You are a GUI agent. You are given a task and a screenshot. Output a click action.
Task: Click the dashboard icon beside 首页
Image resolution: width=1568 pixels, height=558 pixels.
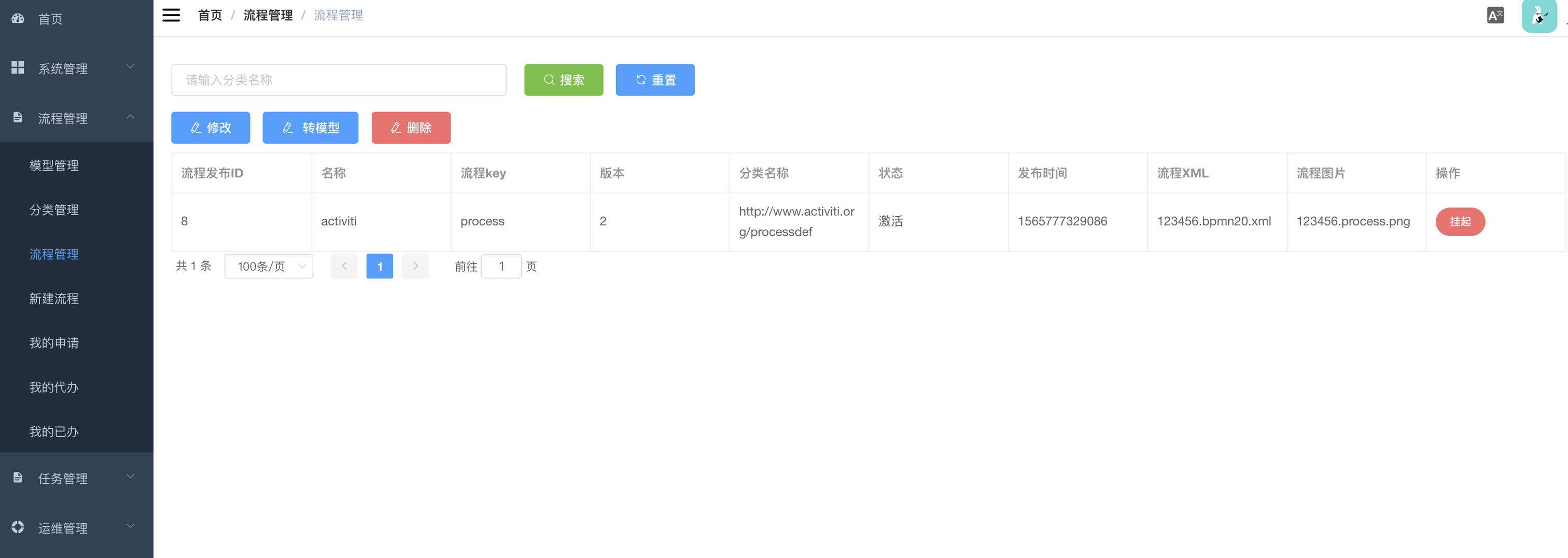18,19
